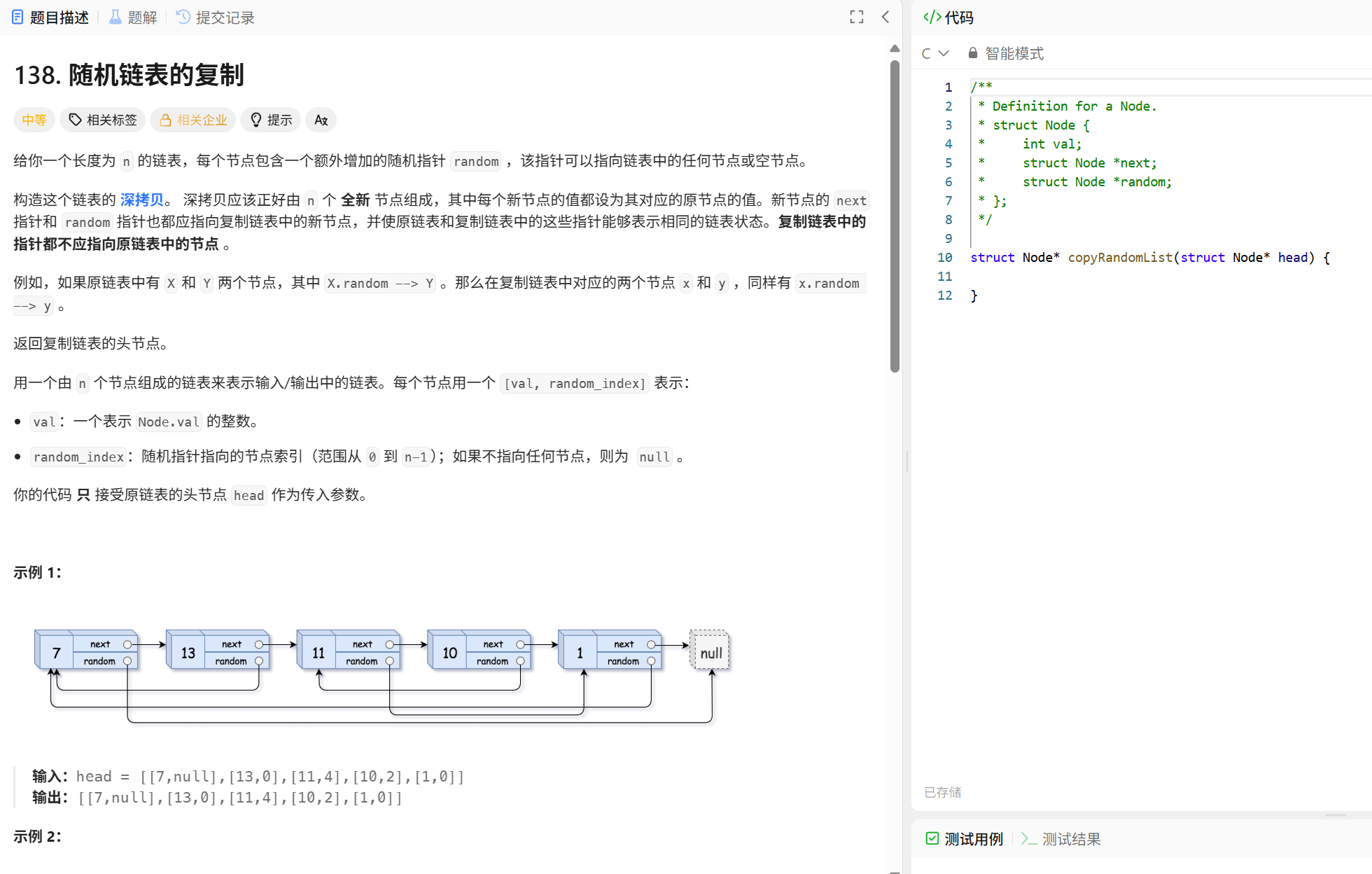
Task: Show the 提示 hint
Action: 271,120
